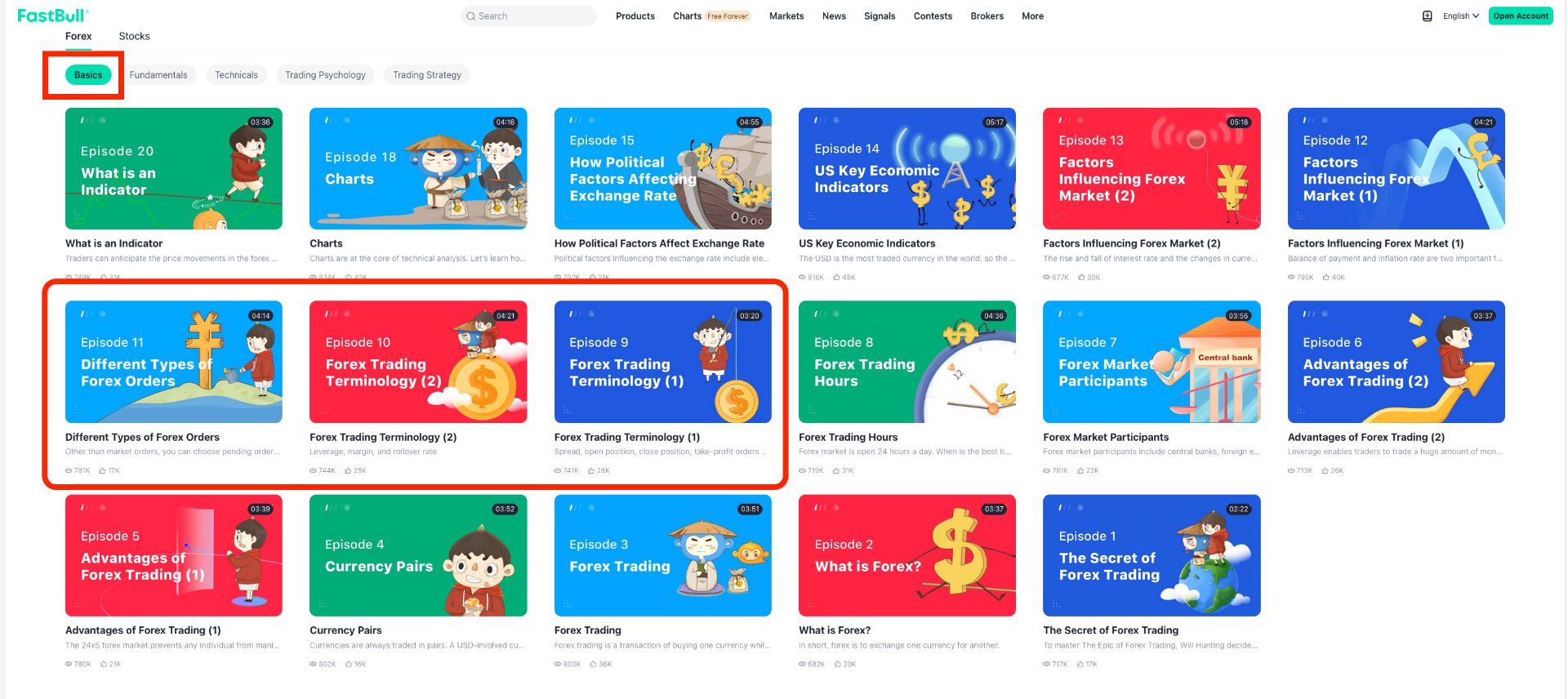Open the Signals menu item
The image size is (1568, 699).
point(880,16)
